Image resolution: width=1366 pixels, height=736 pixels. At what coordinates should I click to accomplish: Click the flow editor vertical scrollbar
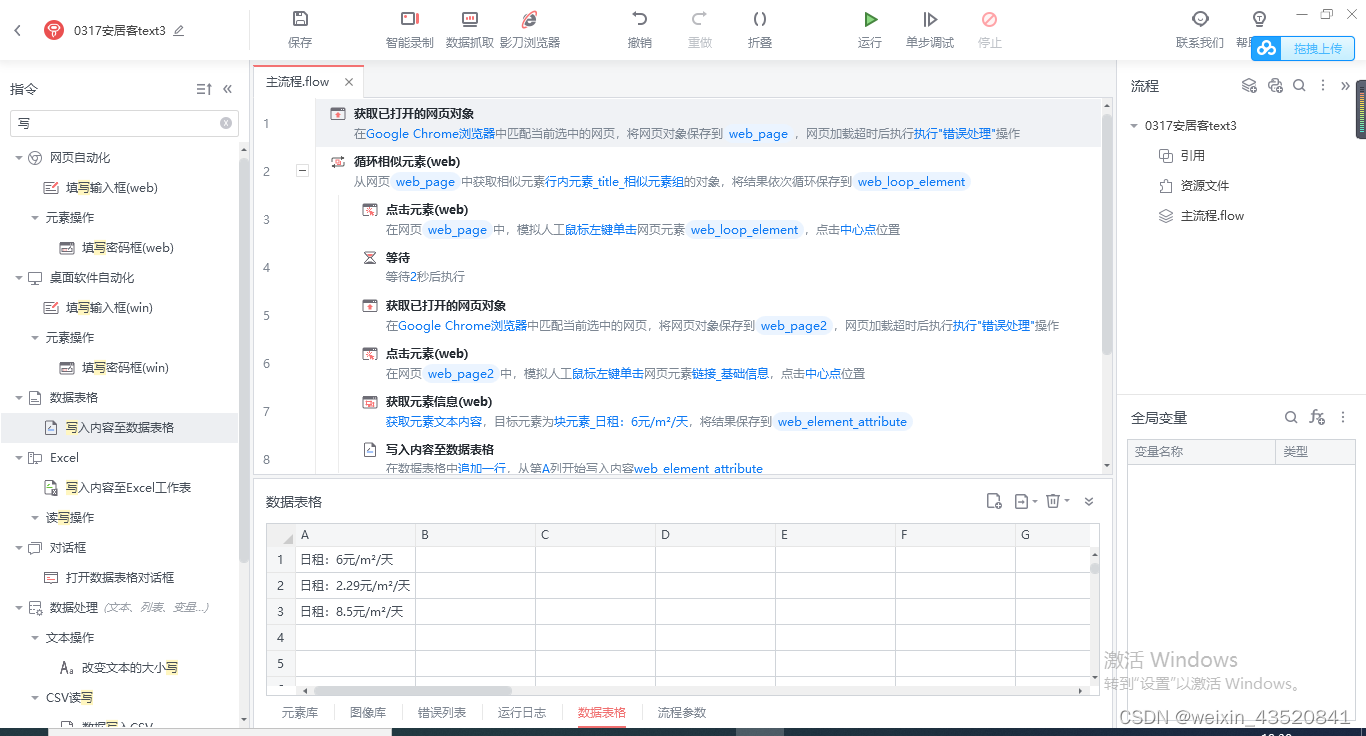coord(1106,234)
